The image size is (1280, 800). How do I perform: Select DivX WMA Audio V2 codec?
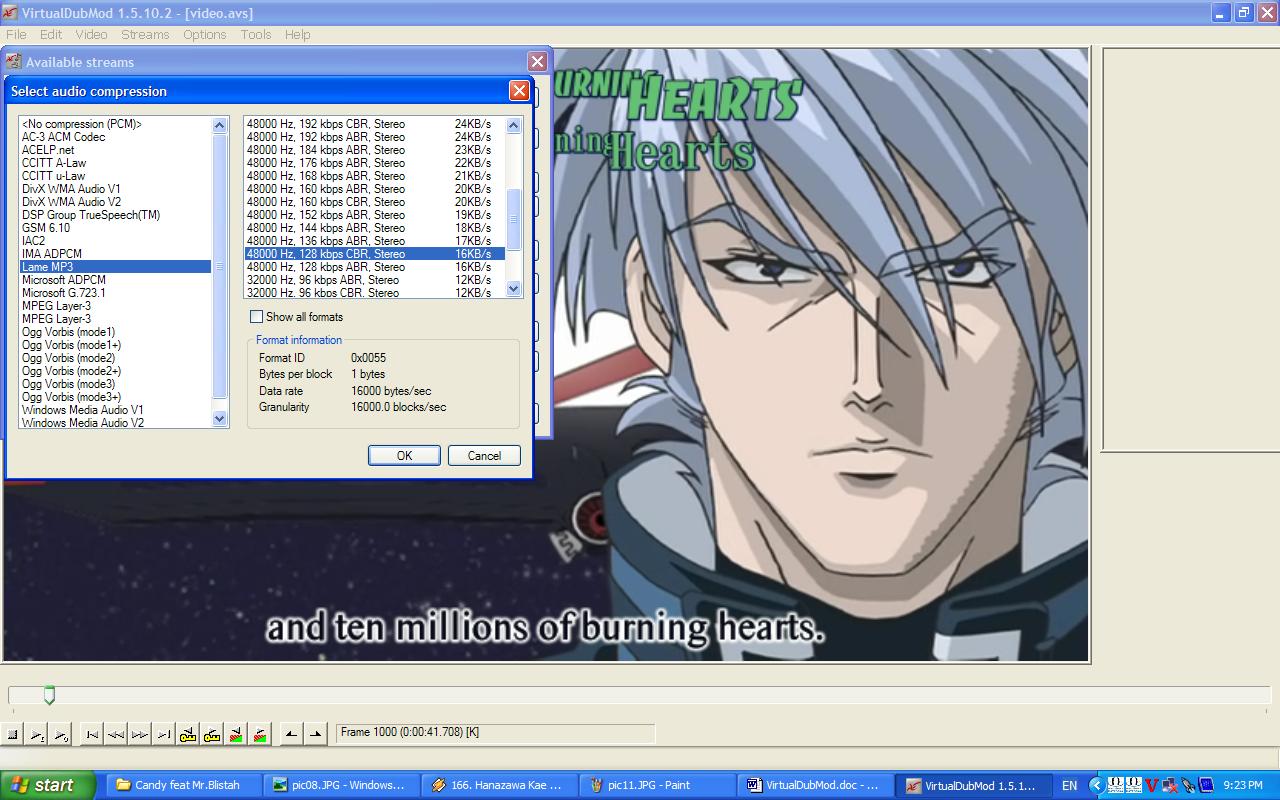(x=115, y=202)
